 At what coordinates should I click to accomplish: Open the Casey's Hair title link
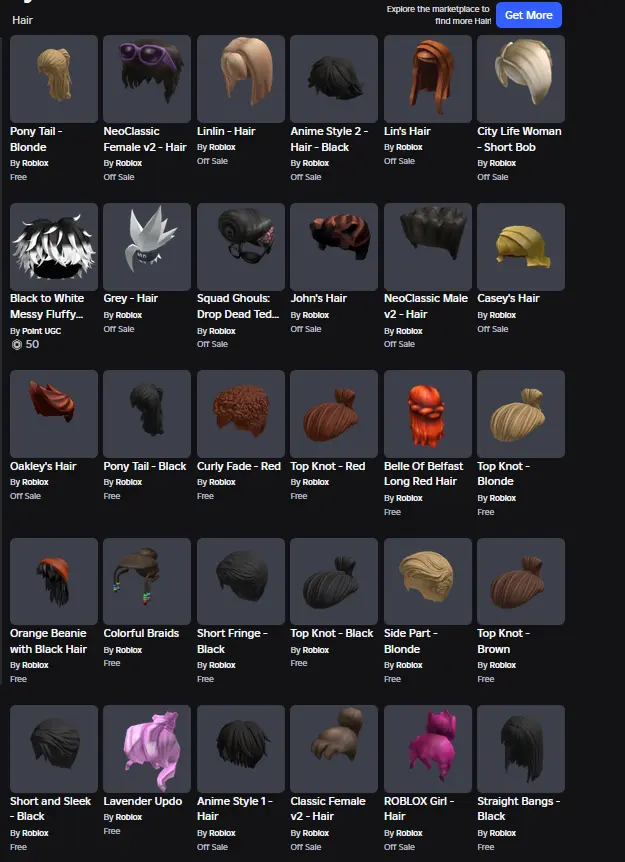[508, 299]
